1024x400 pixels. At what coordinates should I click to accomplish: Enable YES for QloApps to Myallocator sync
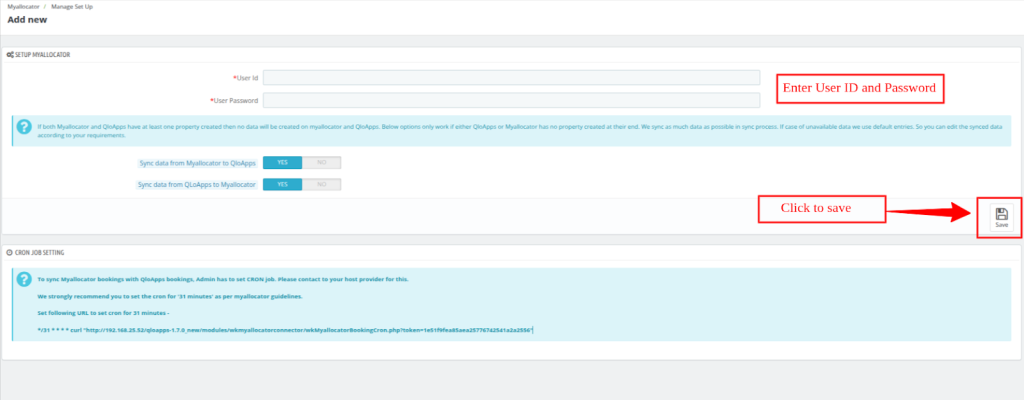(281, 184)
